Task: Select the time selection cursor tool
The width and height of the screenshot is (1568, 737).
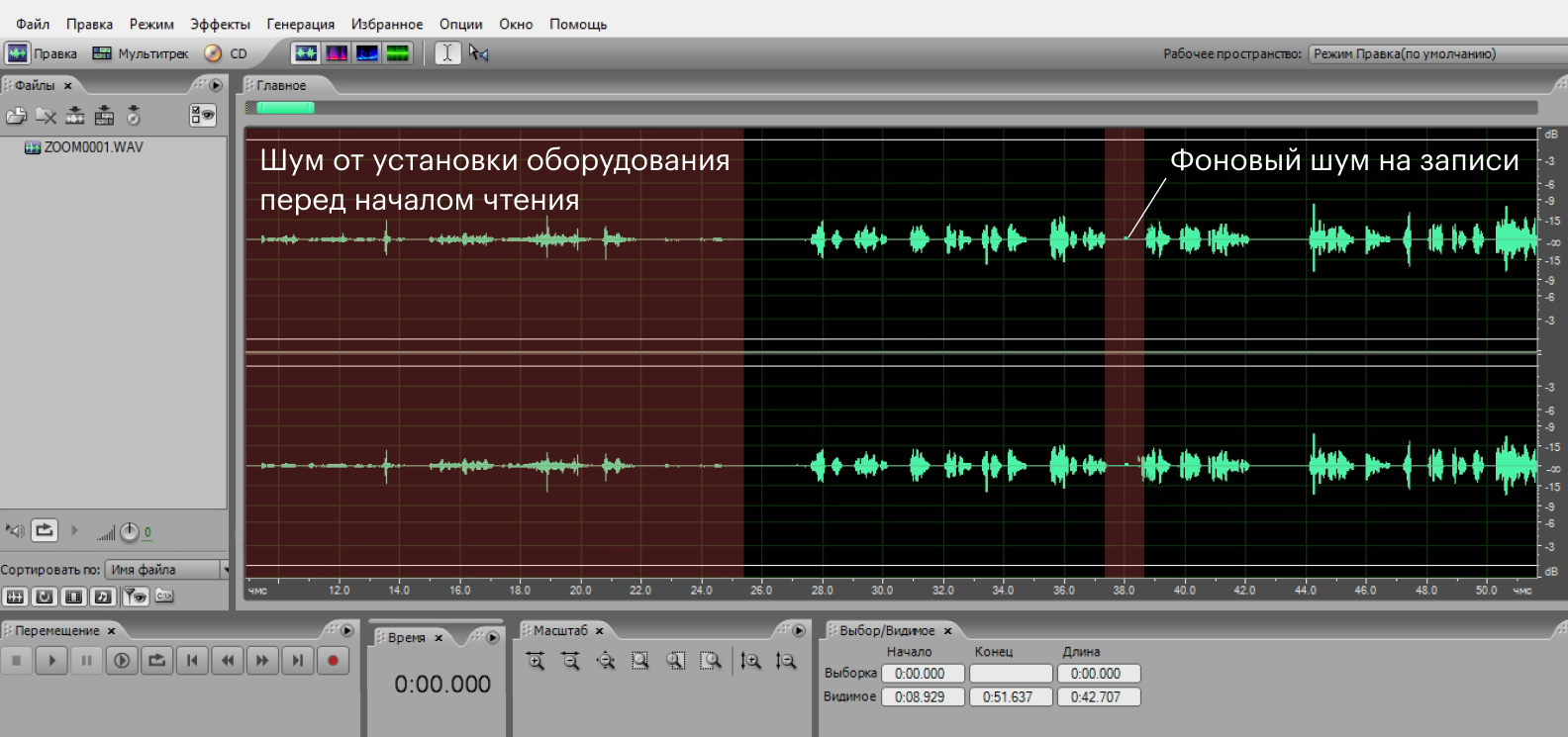Action: 447,53
